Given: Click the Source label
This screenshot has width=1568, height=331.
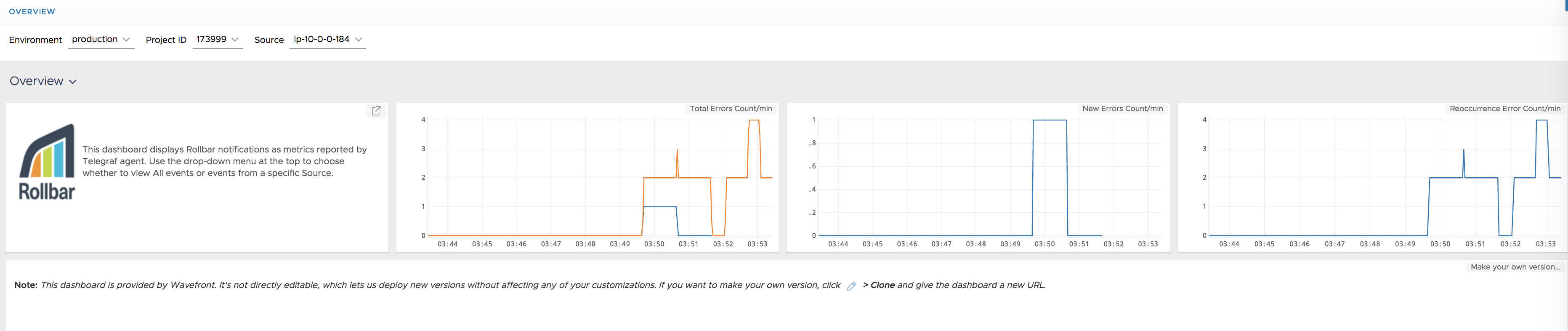Looking at the screenshot, I should point(269,40).
